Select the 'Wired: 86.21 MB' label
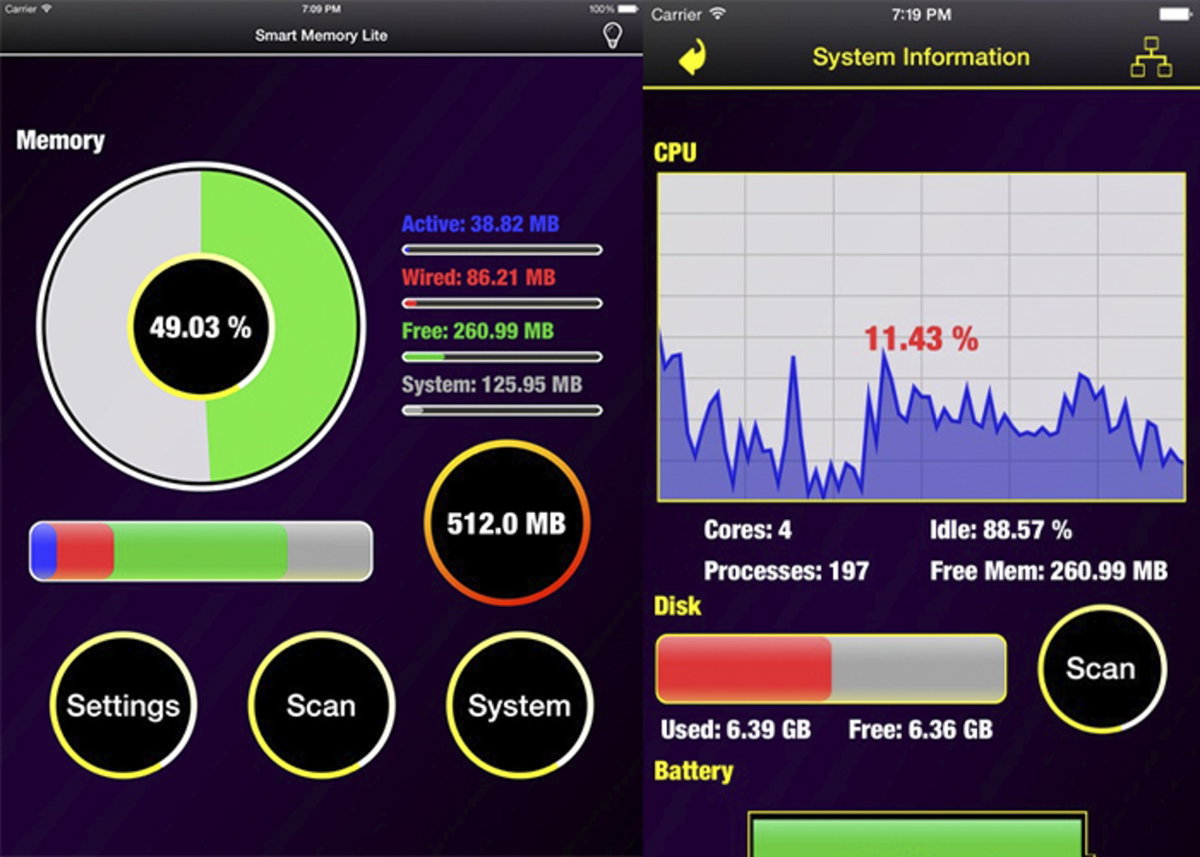This screenshot has width=1200, height=857. pyautogui.click(x=478, y=277)
